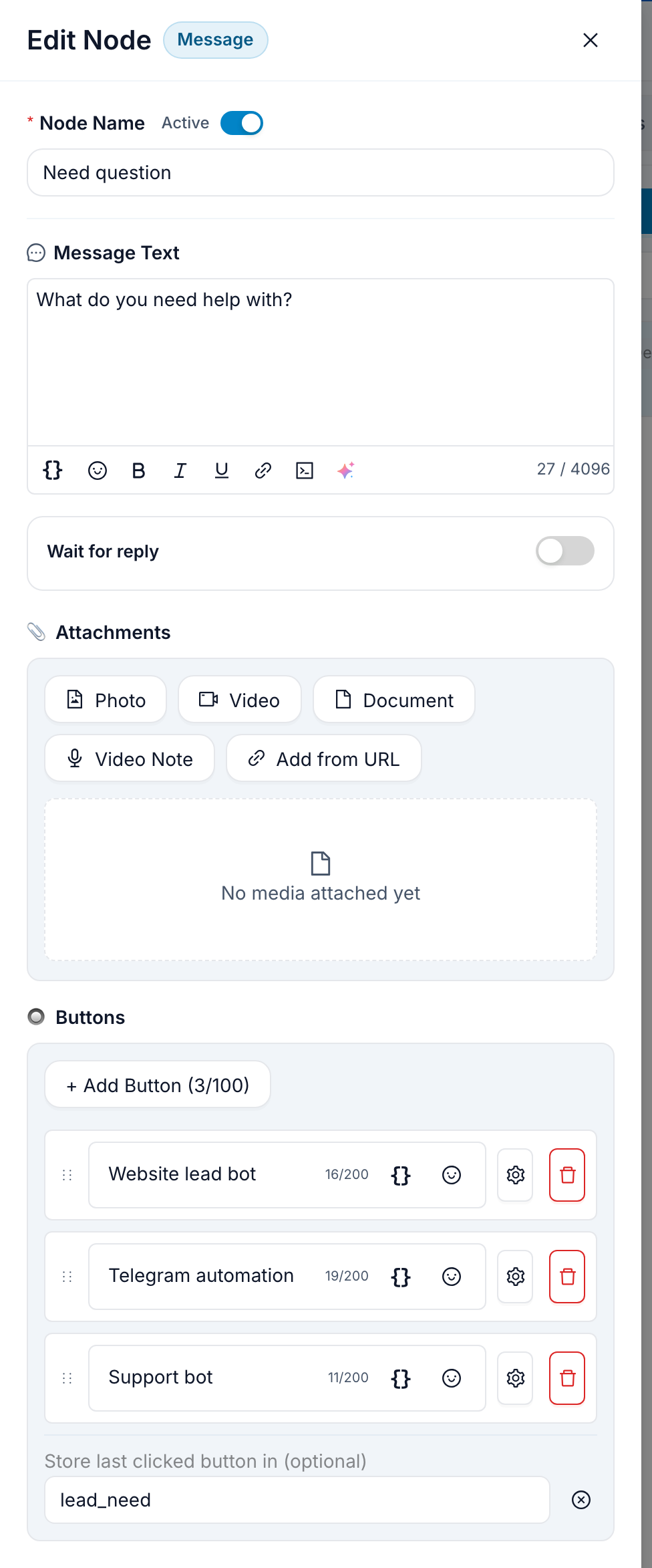Open settings for Website lead bot button
652x1568 pixels.
515,1175
